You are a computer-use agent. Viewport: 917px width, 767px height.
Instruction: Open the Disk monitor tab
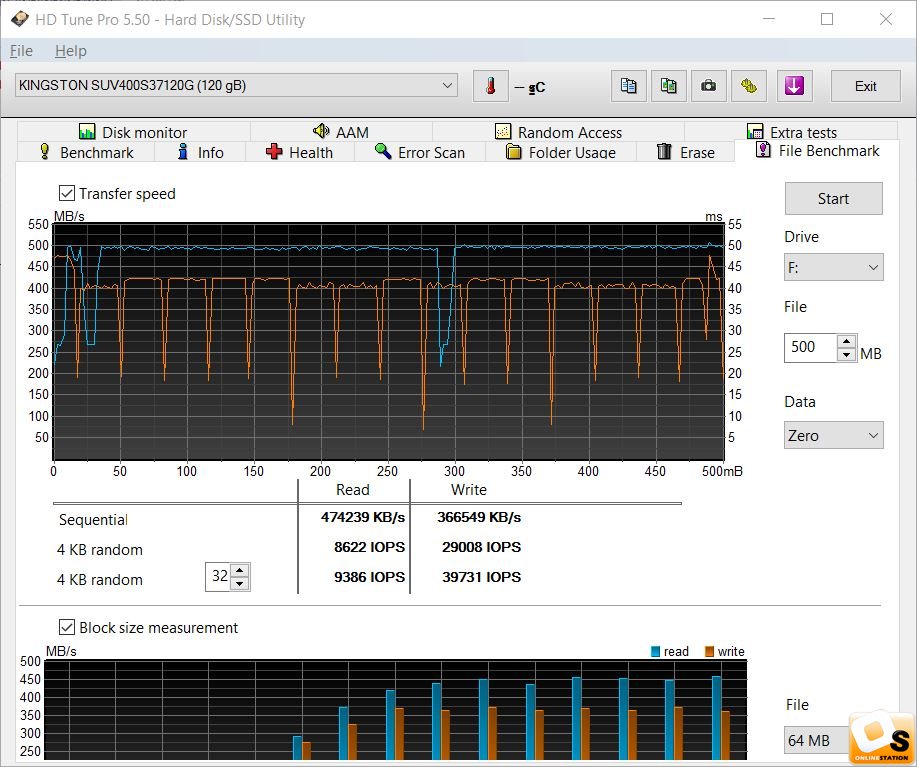tap(133, 132)
